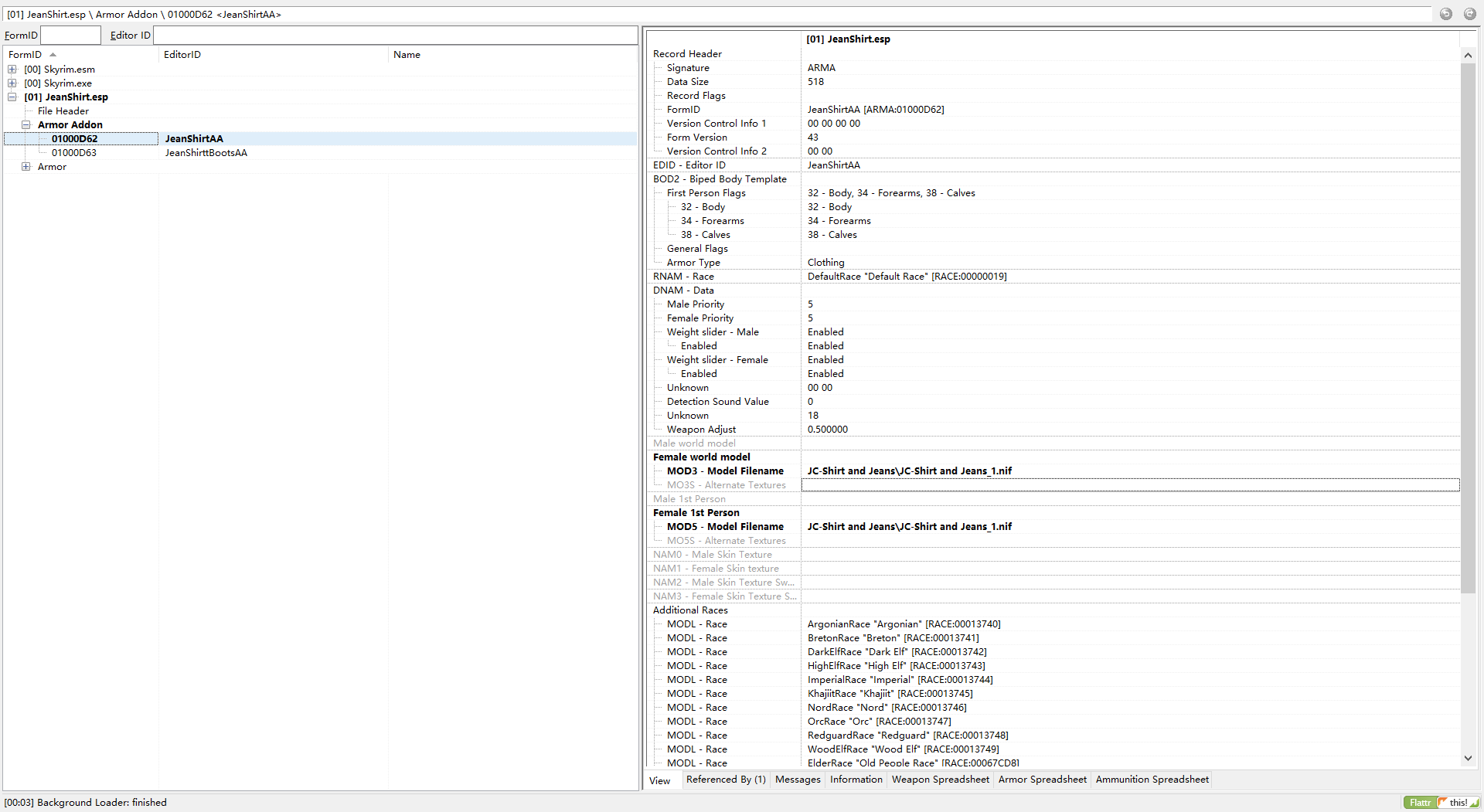Viewport: 1484px width, 812px height.
Task: Select the NordRace race entry
Action: pos(887,708)
